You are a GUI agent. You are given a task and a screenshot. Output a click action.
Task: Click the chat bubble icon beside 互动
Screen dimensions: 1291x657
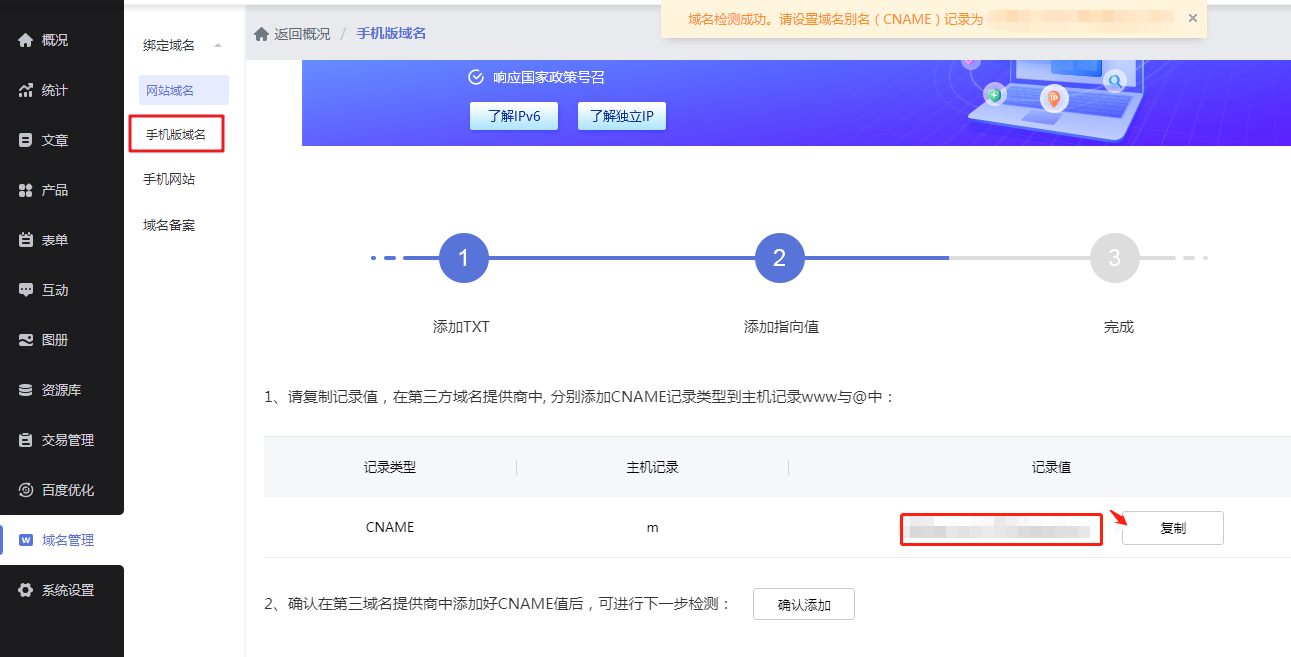(x=26, y=290)
